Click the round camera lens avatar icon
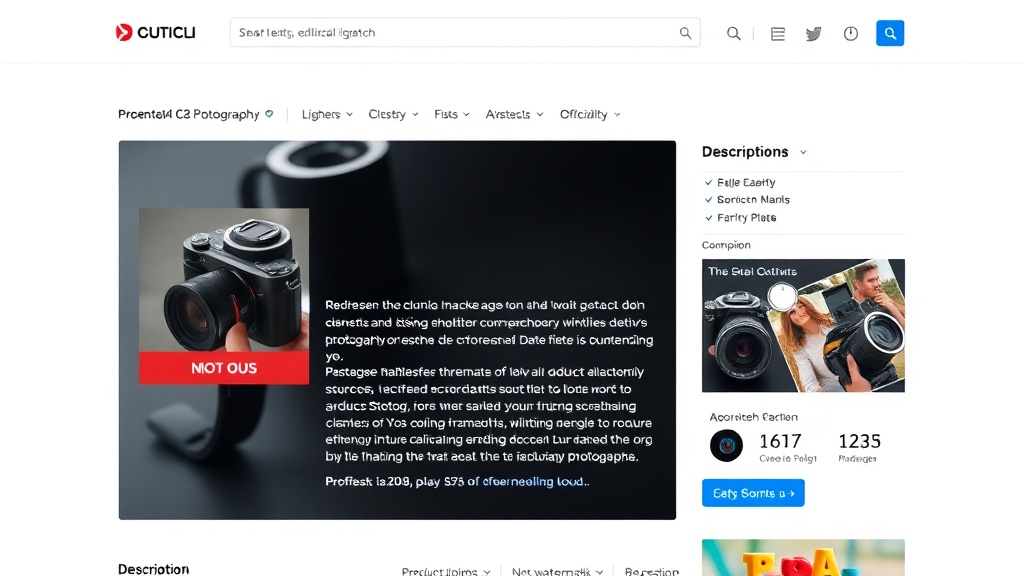 (x=726, y=445)
